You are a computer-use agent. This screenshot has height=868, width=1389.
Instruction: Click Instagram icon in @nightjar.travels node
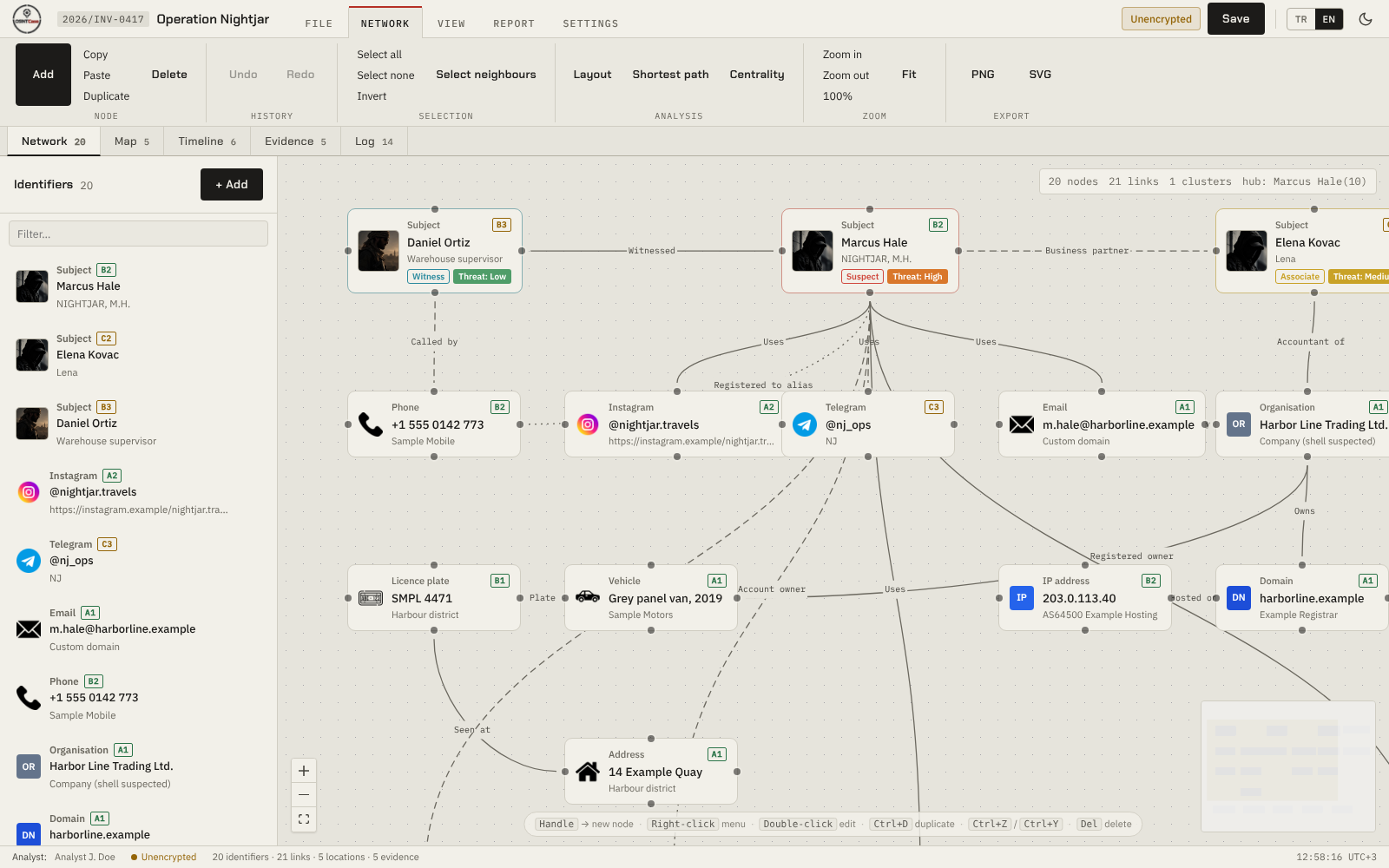[x=588, y=424]
